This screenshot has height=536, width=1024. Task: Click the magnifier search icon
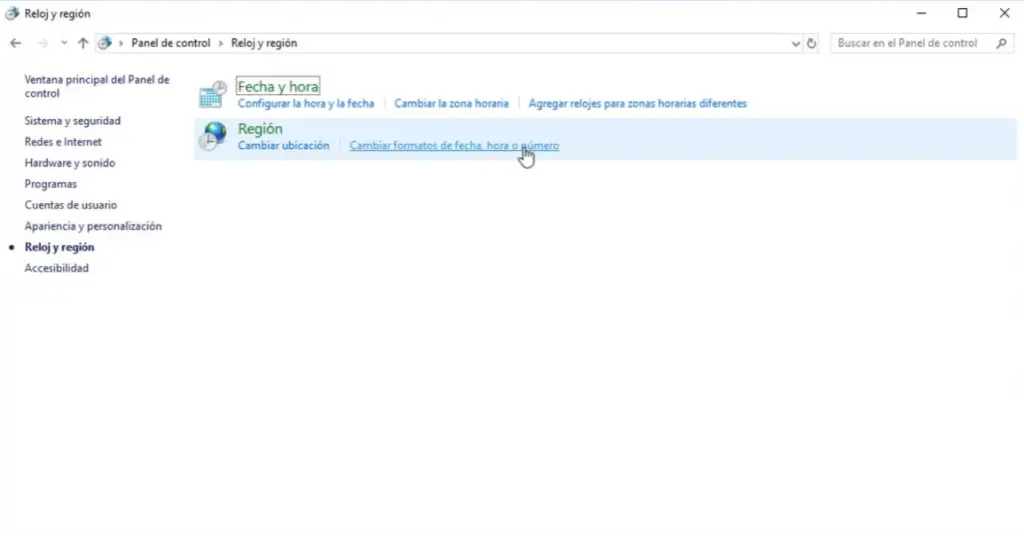pos(1002,43)
